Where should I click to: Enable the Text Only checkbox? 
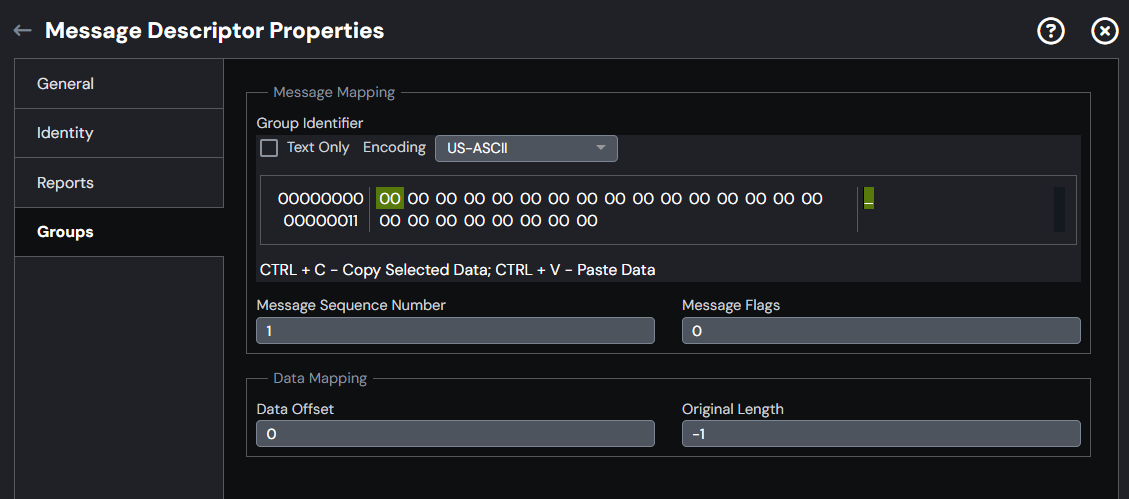pos(269,148)
